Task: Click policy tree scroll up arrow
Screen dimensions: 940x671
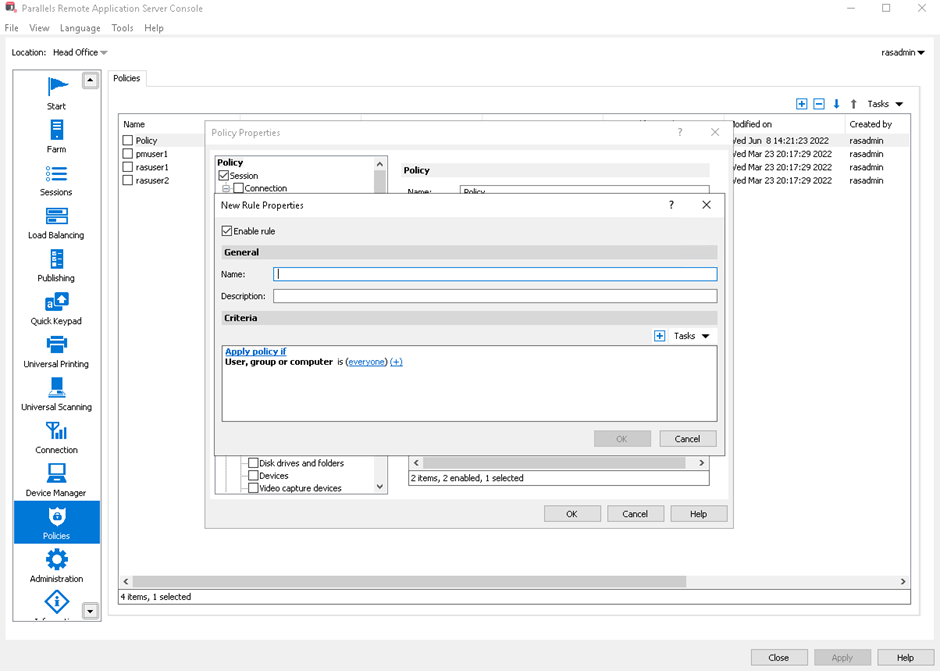Action: point(379,163)
